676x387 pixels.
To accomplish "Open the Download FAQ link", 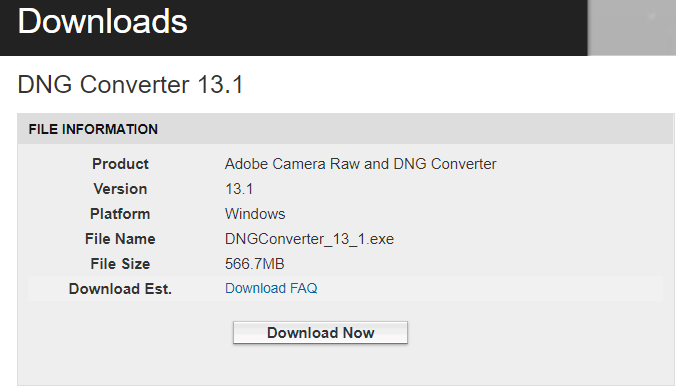I will click(271, 288).
